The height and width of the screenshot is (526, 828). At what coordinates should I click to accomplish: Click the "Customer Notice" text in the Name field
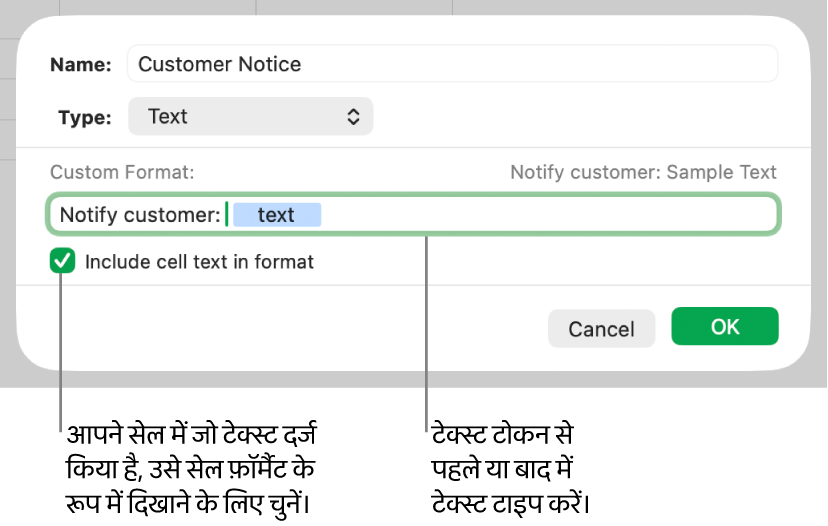219,65
